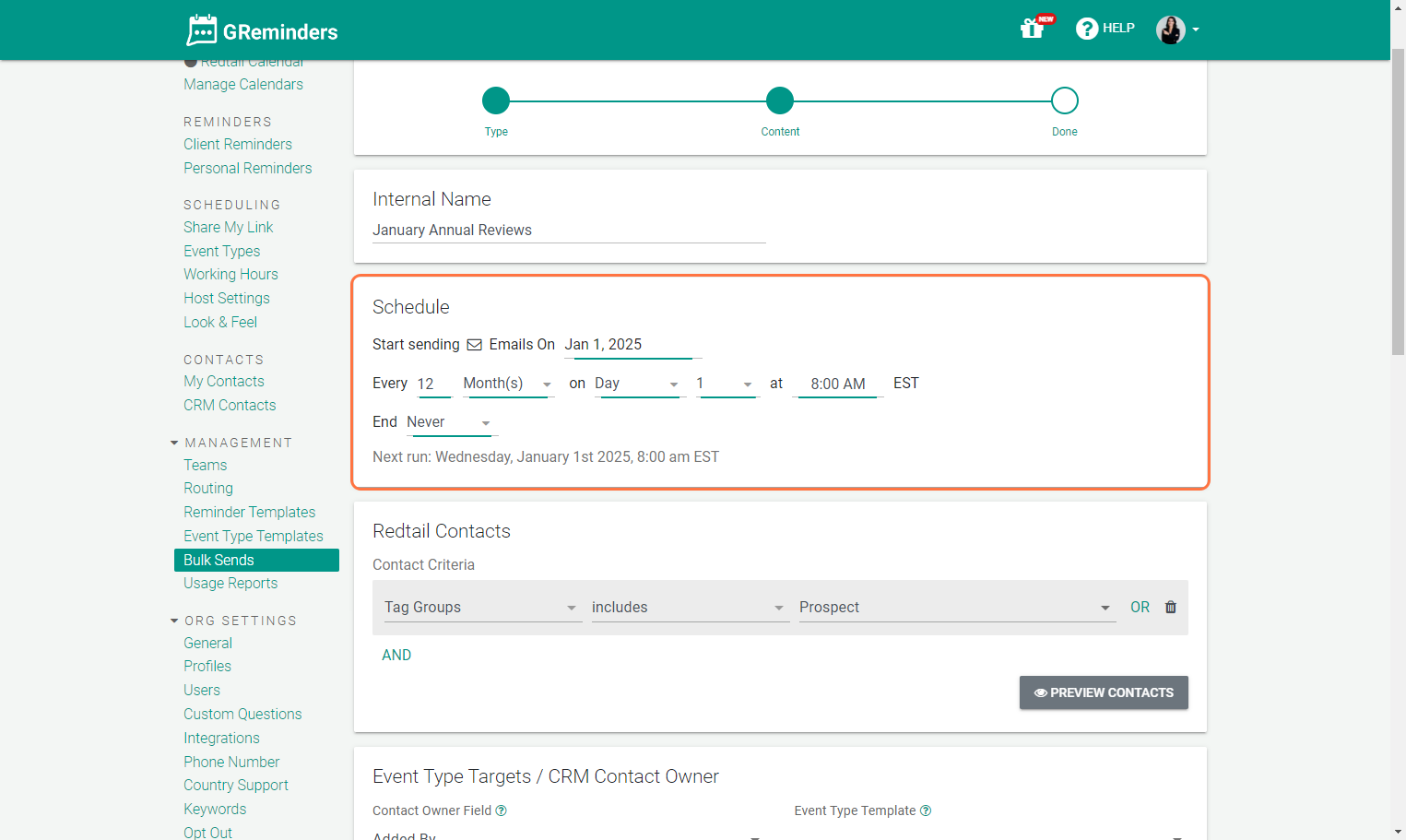Click the HELP question mark icon
Image resolution: width=1406 pixels, height=840 pixels.
pyautogui.click(x=1086, y=28)
